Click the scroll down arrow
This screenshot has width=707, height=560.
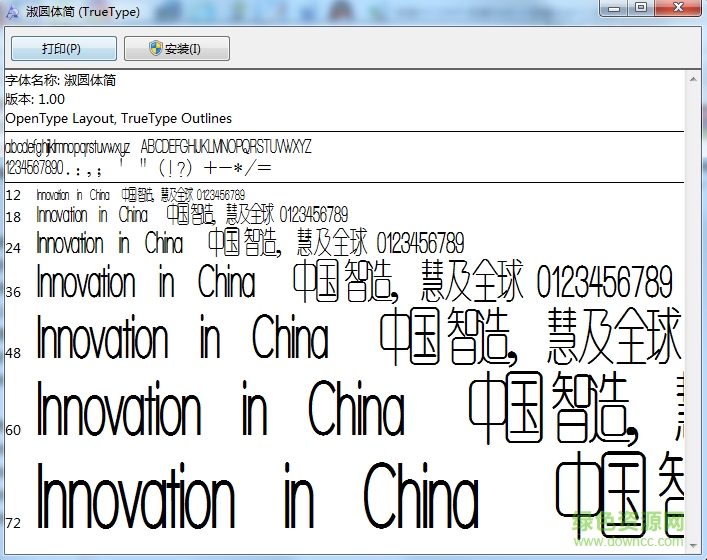(x=693, y=546)
